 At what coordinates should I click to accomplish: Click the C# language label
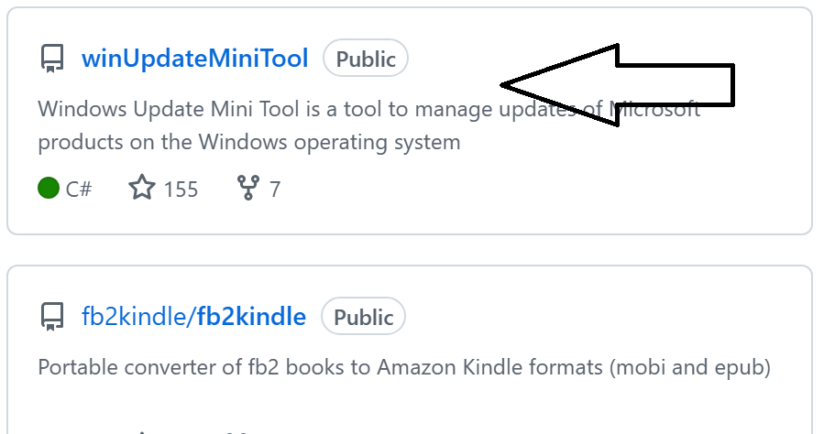(x=79, y=188)
